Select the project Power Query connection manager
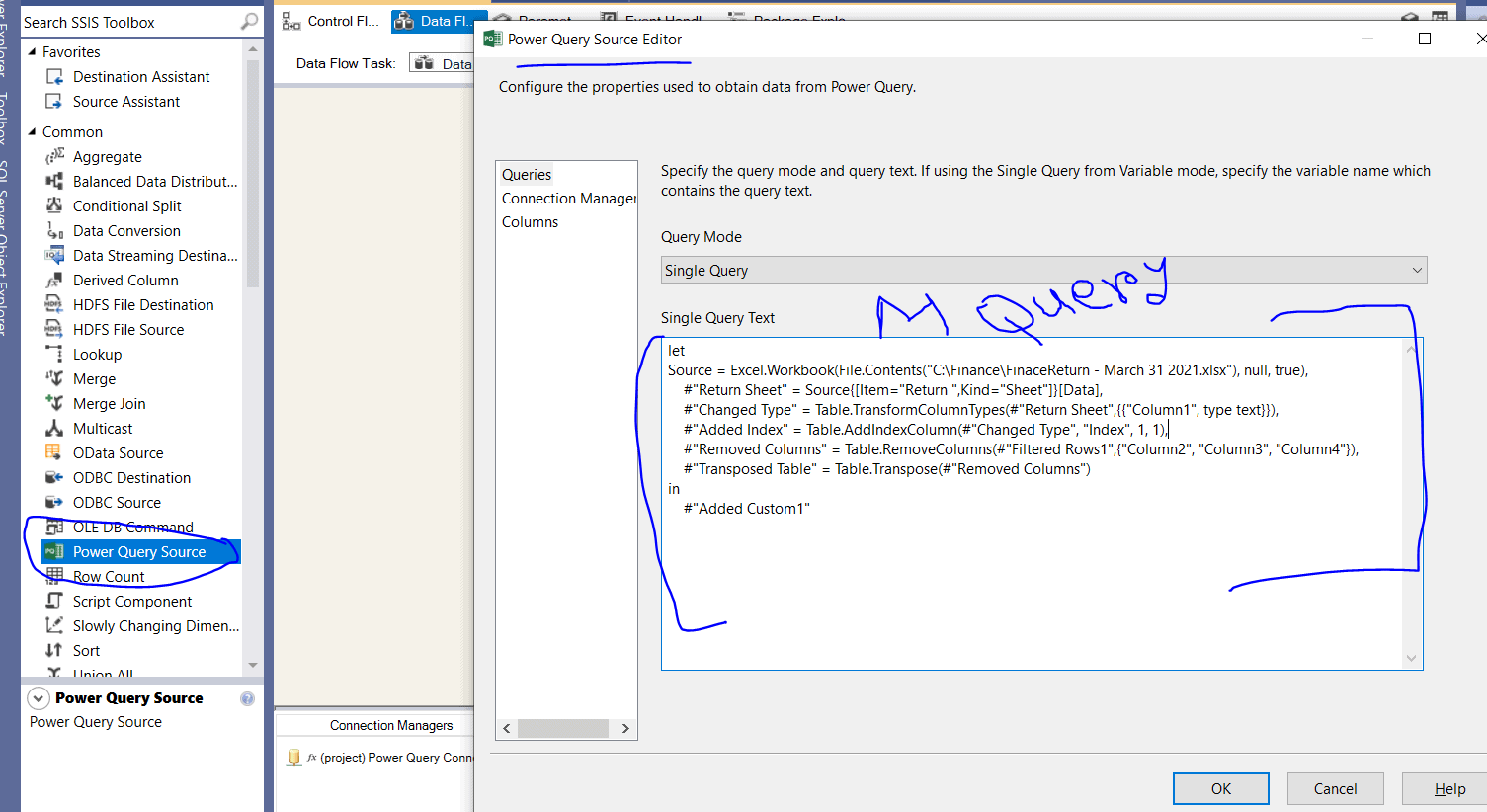1487x812 pixels. pos(381,758)
